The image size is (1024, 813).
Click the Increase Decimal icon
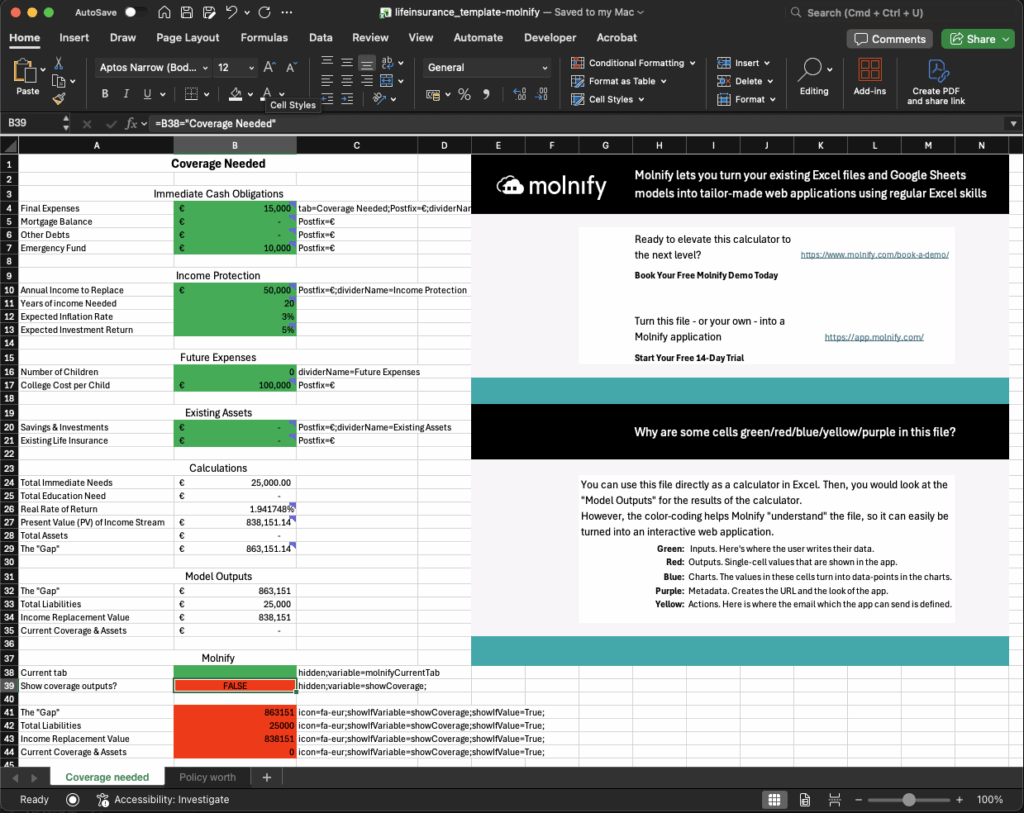[x=519, y=94]
